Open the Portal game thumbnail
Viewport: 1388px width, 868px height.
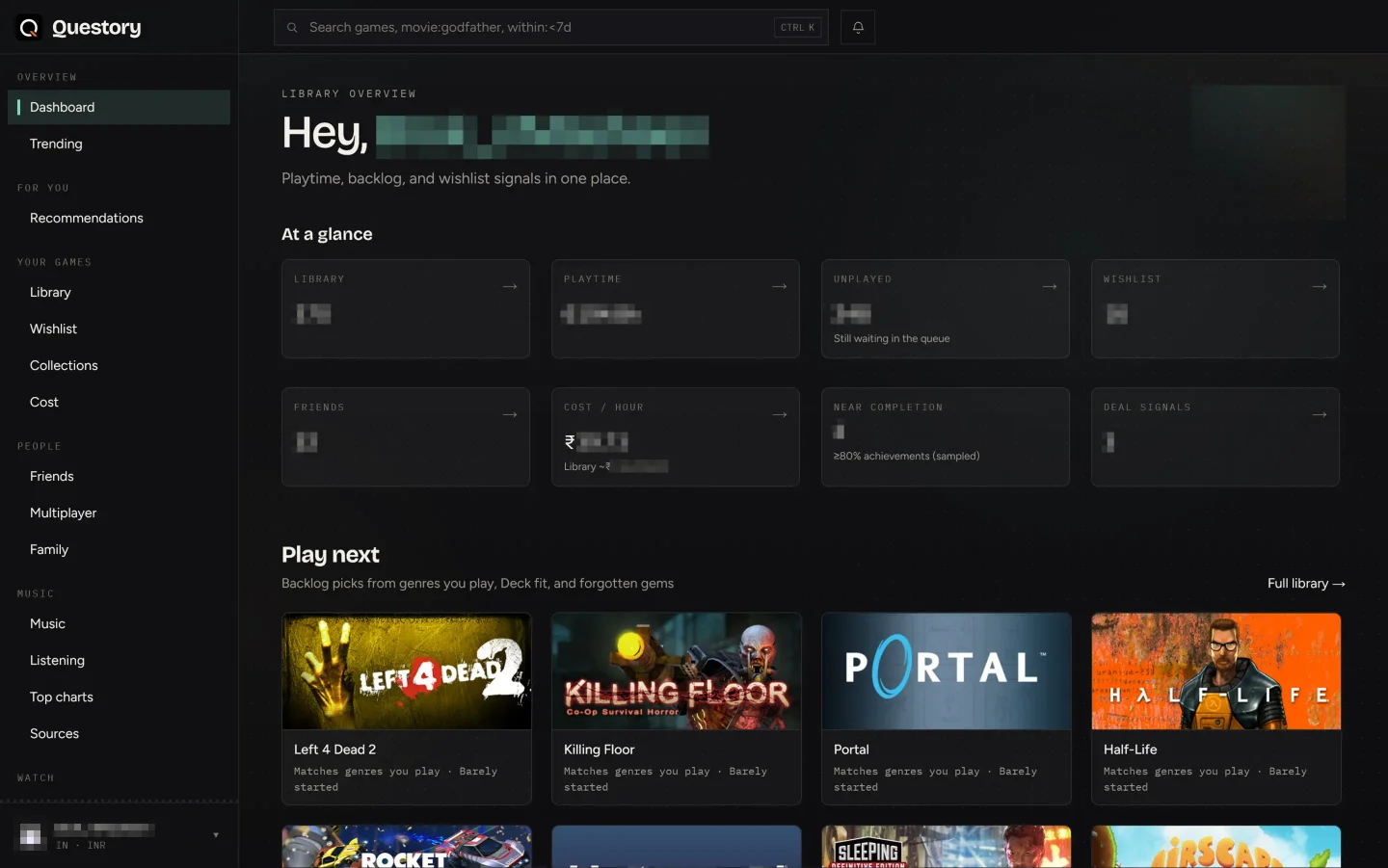point(947,671)
